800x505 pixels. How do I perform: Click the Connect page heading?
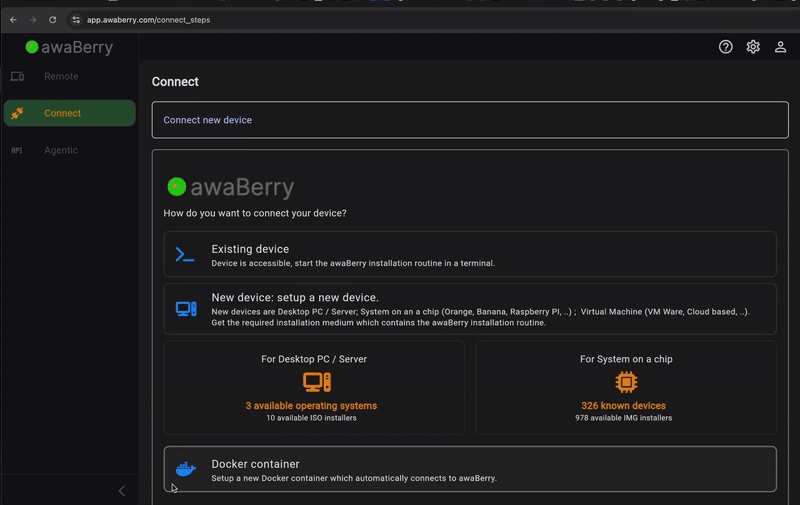tap(175, 82)
